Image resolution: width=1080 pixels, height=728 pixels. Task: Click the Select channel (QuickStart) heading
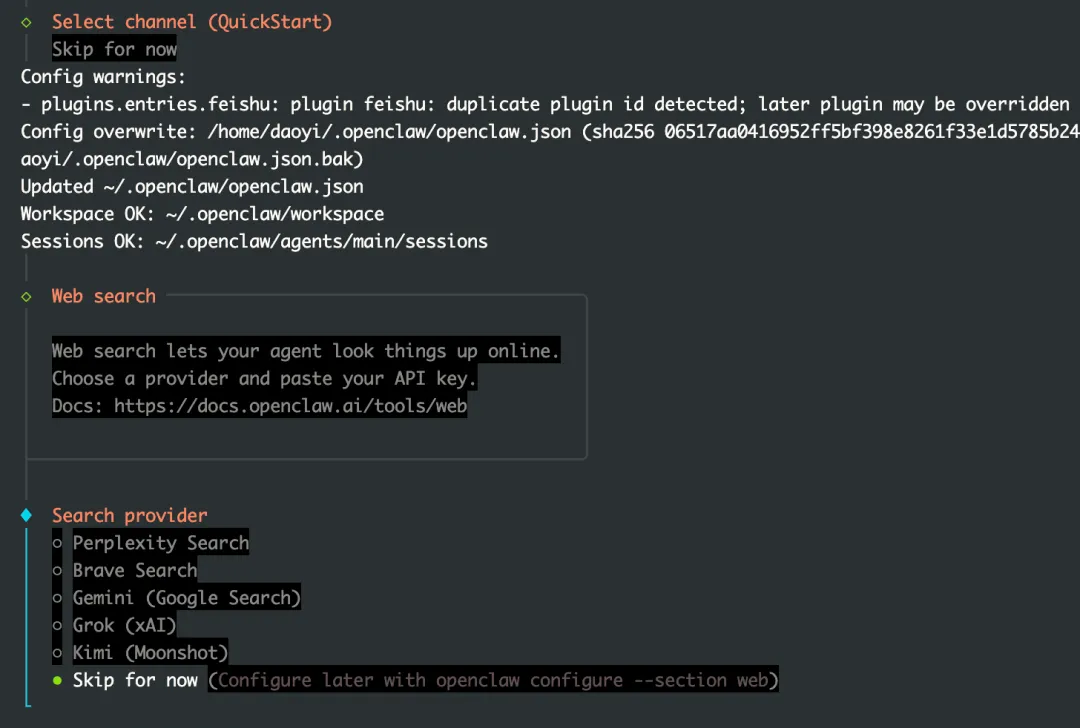192,22
